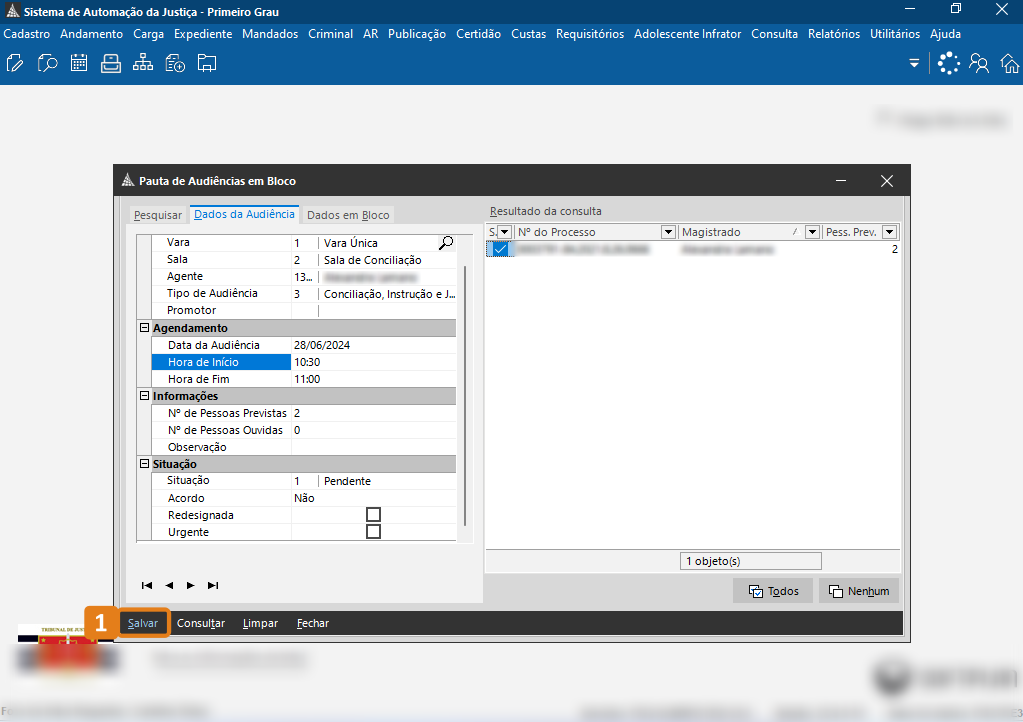Open the Expediente menu

[x=203, y=34]
